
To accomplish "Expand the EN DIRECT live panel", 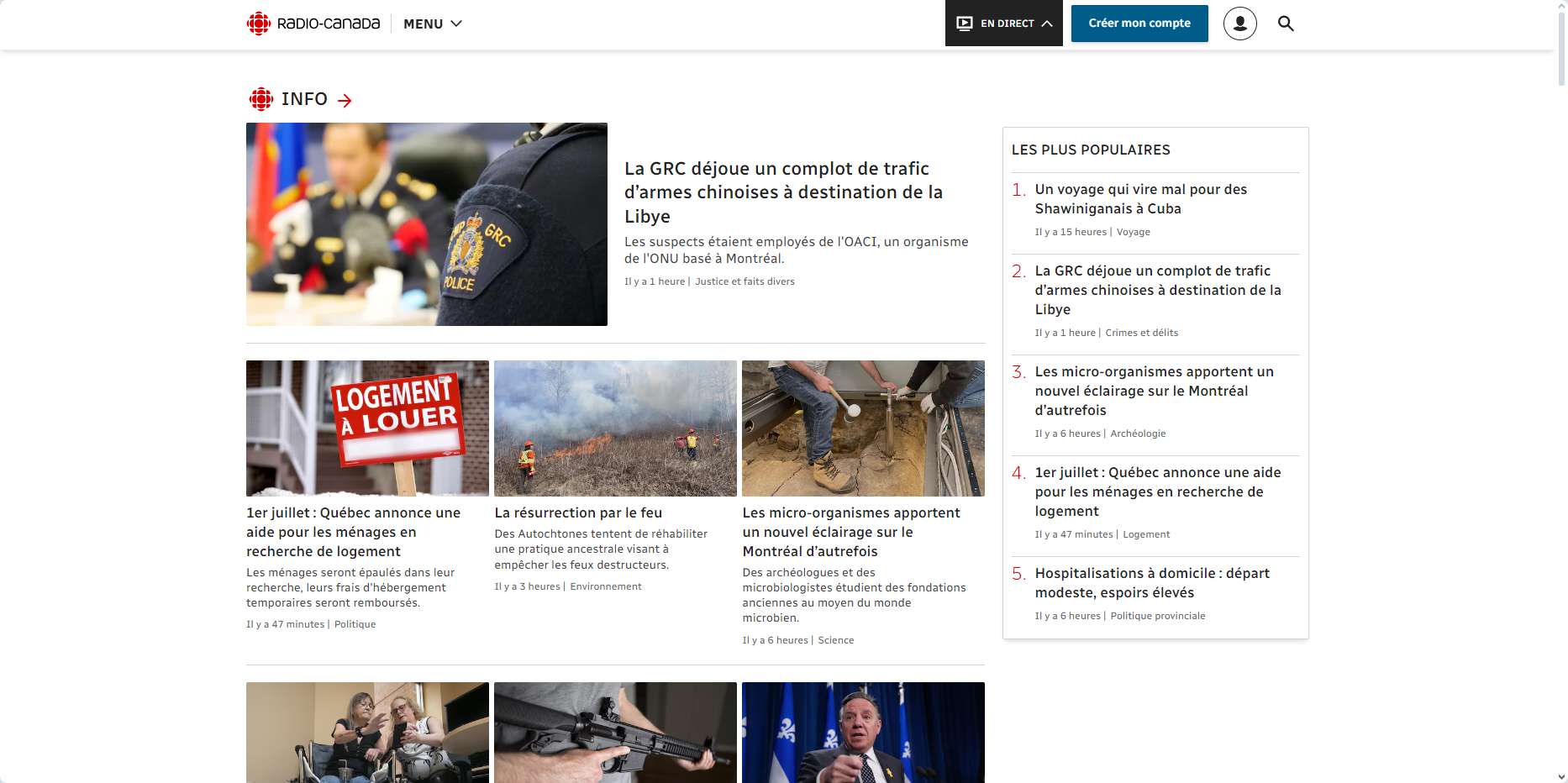I will pyautogui.click(x=1003, y=24).
